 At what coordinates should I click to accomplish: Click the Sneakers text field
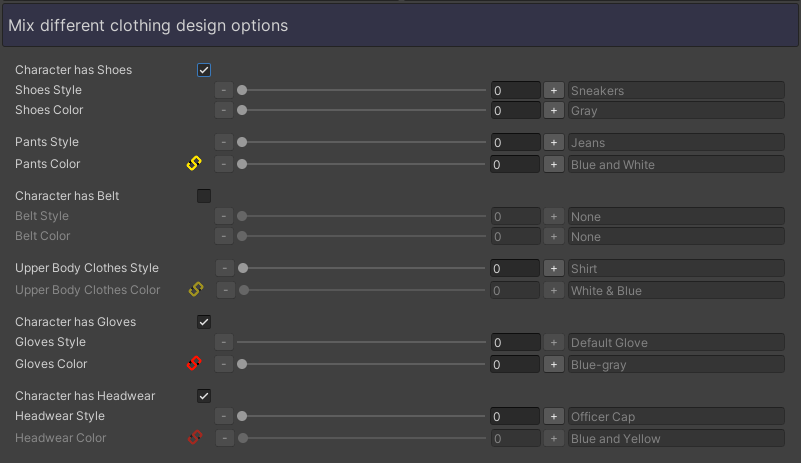675,90
